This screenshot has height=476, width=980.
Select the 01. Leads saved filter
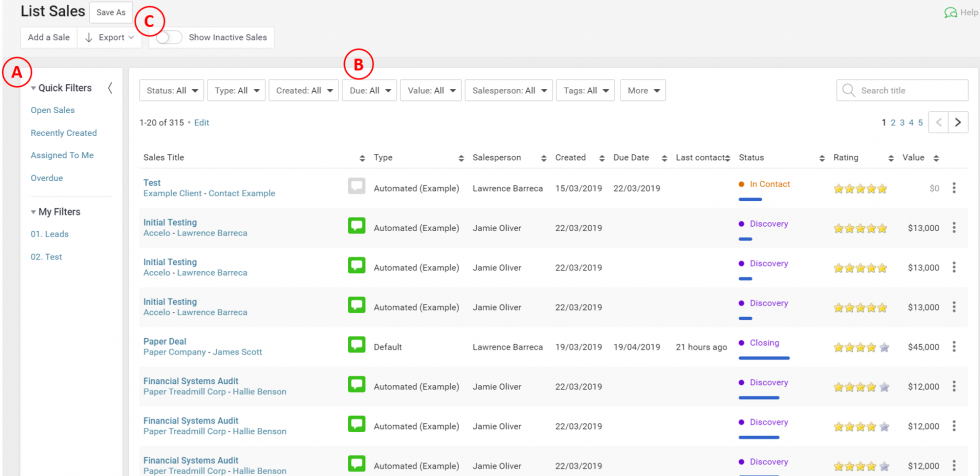pyautogui.click(x=49, y=234)
